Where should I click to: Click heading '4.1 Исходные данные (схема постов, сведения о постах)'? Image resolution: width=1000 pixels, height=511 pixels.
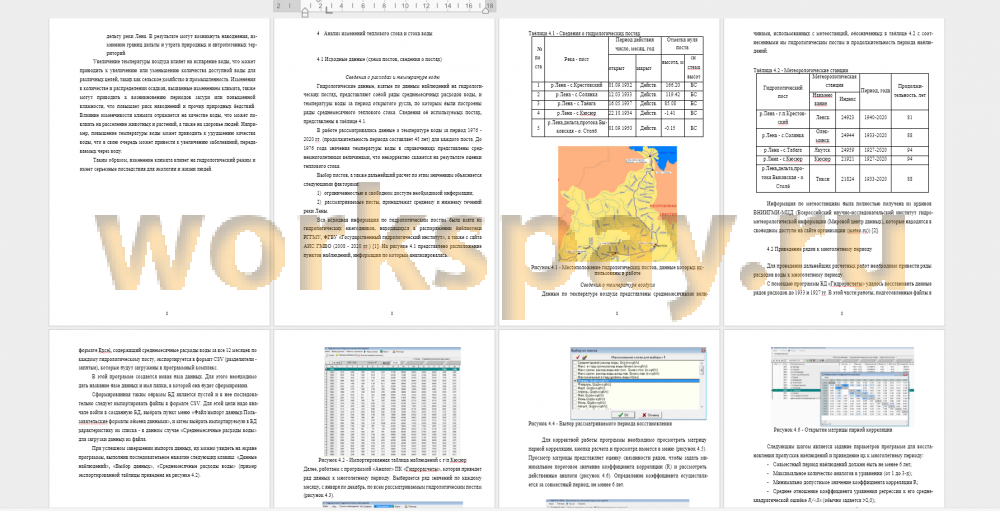[x=379, y=59]
